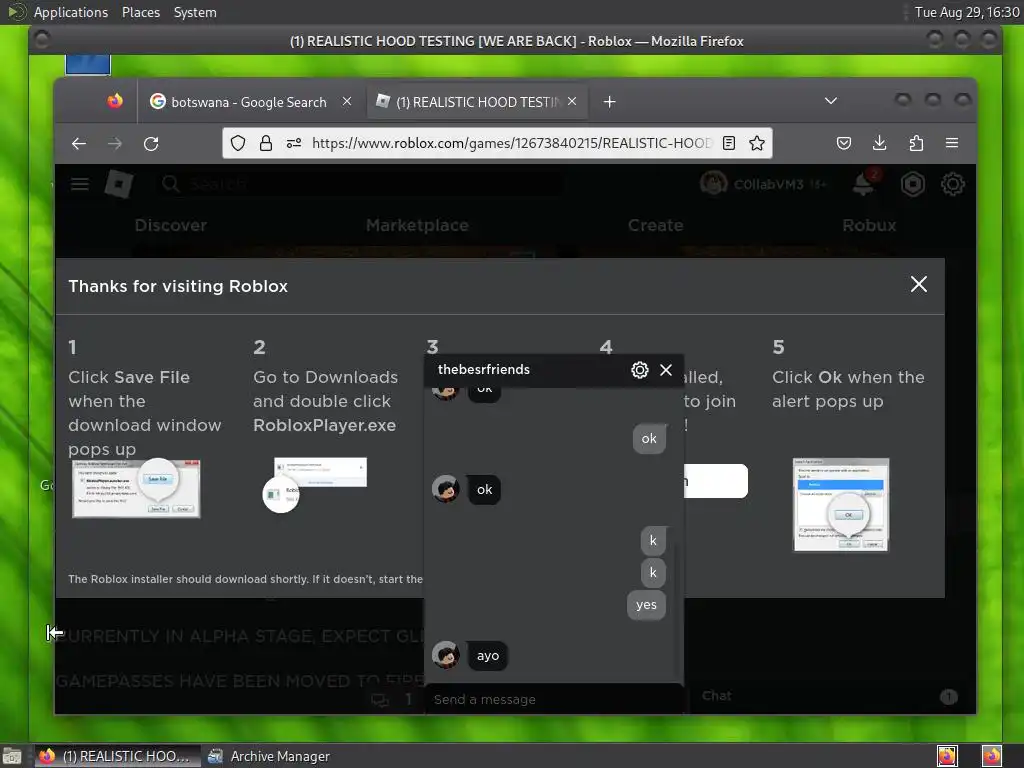This screenshot has height=768, width=1024.
Task: Click the Send a message field
Action: coord(554,699)
